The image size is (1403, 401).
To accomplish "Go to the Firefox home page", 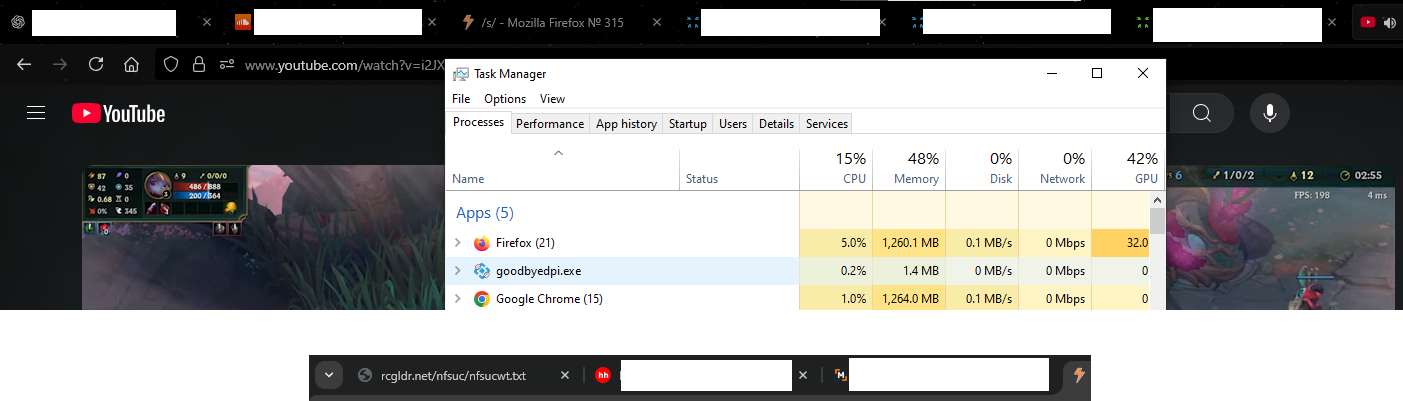I will click(x=131, y=64).
